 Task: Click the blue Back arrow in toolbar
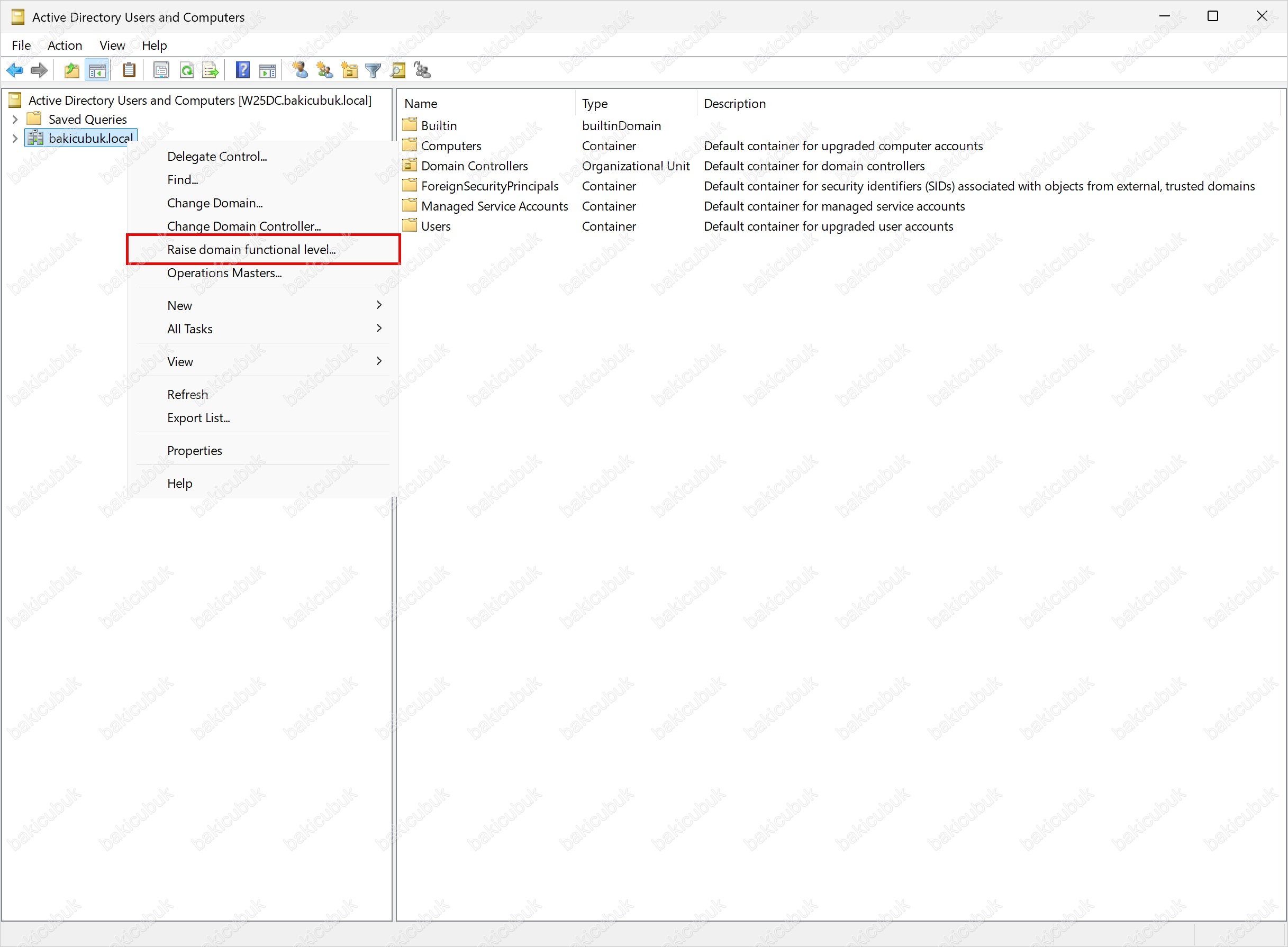pyautogui.click(x=15, y=70)
